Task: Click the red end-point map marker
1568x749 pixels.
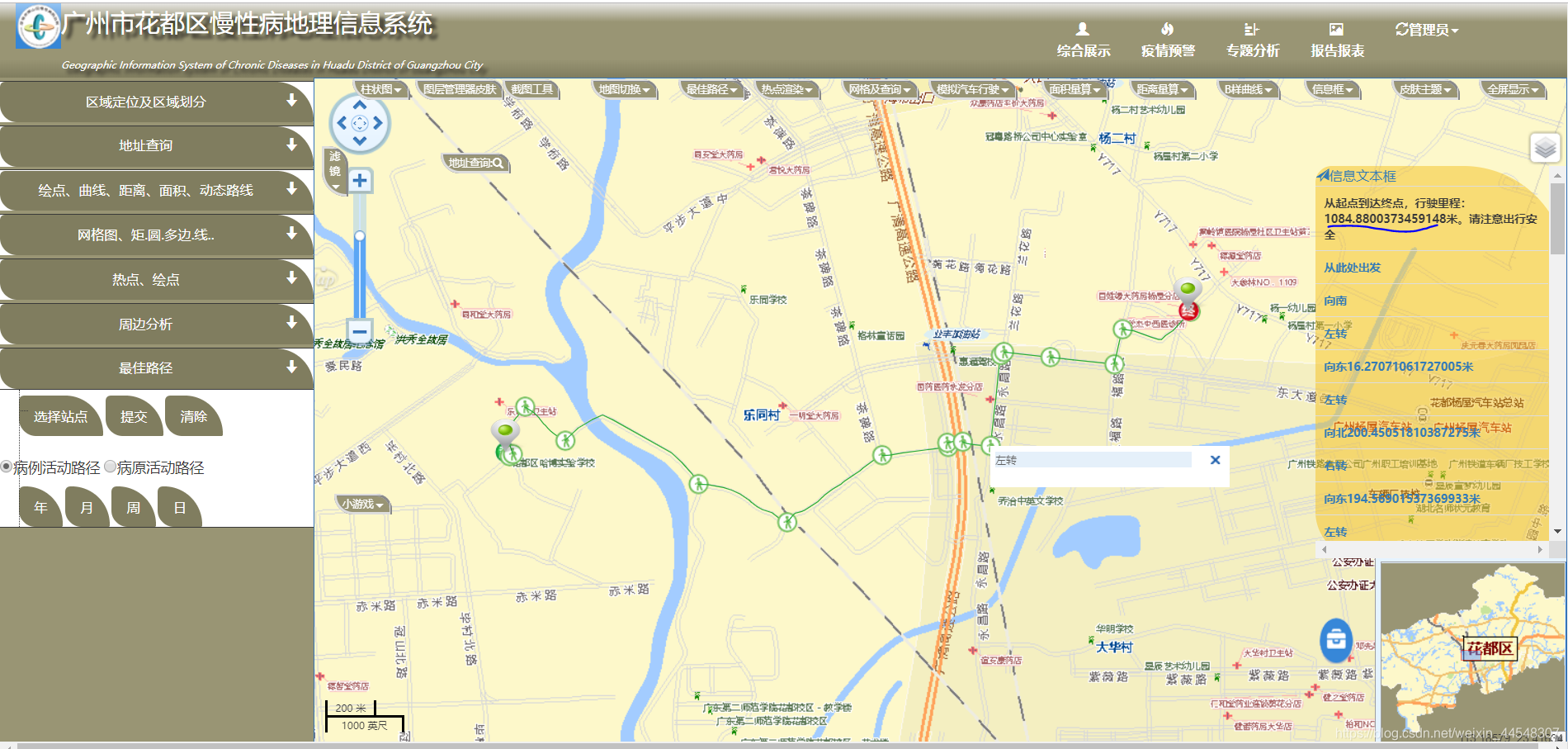Action: point(1188,311)
